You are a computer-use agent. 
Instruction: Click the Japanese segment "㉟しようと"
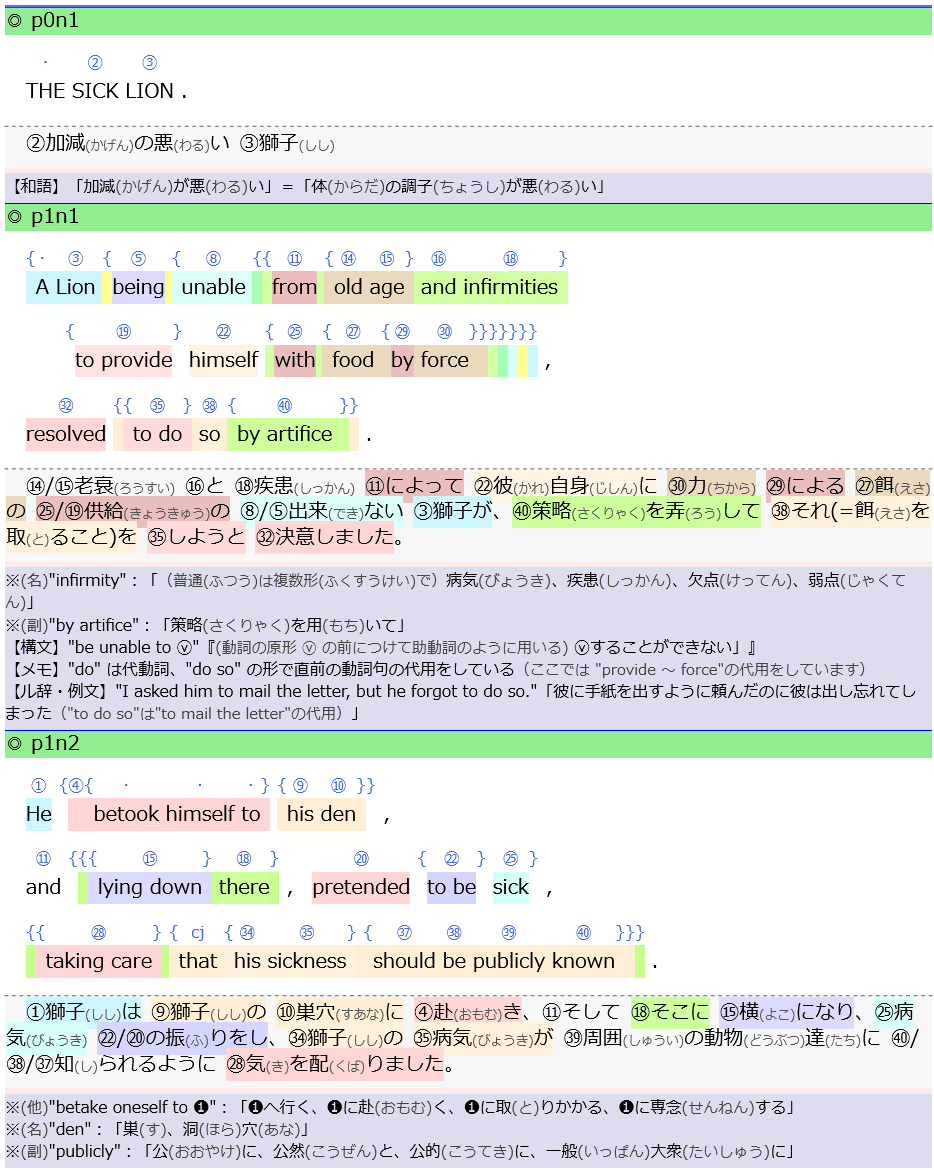pyautogui.click(x=196, y=536)
